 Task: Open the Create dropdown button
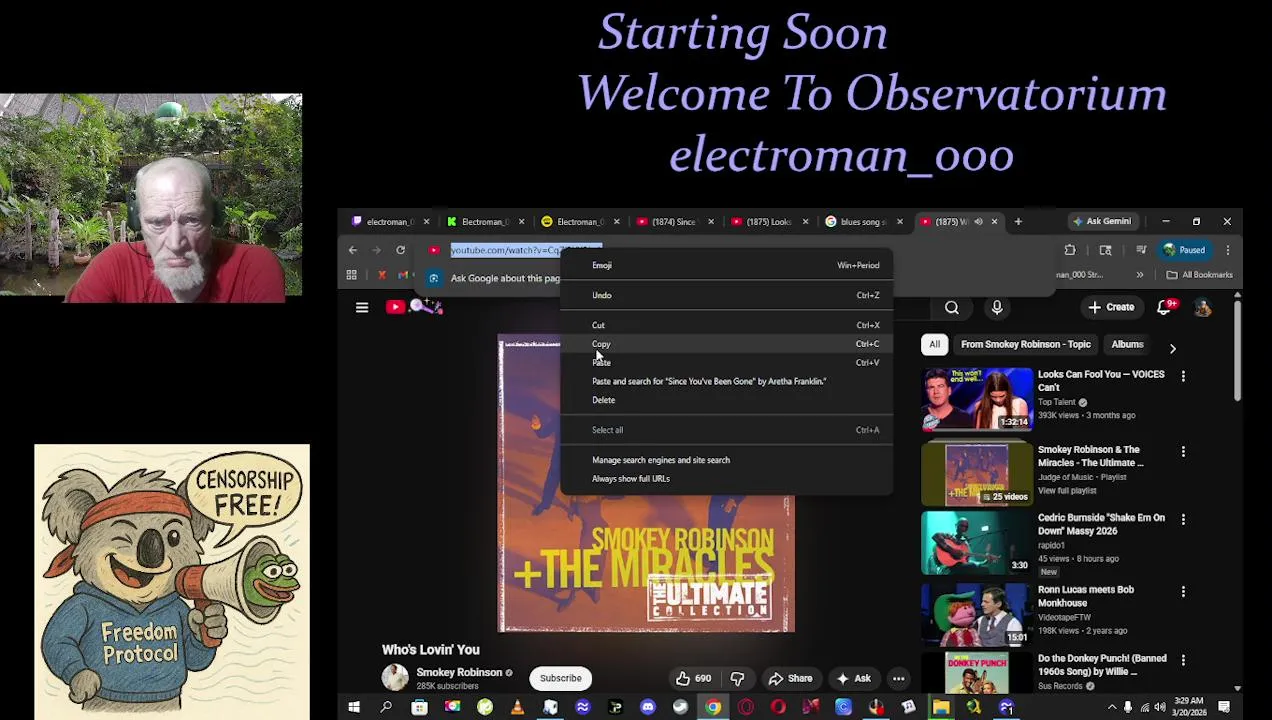[1111, 308]
